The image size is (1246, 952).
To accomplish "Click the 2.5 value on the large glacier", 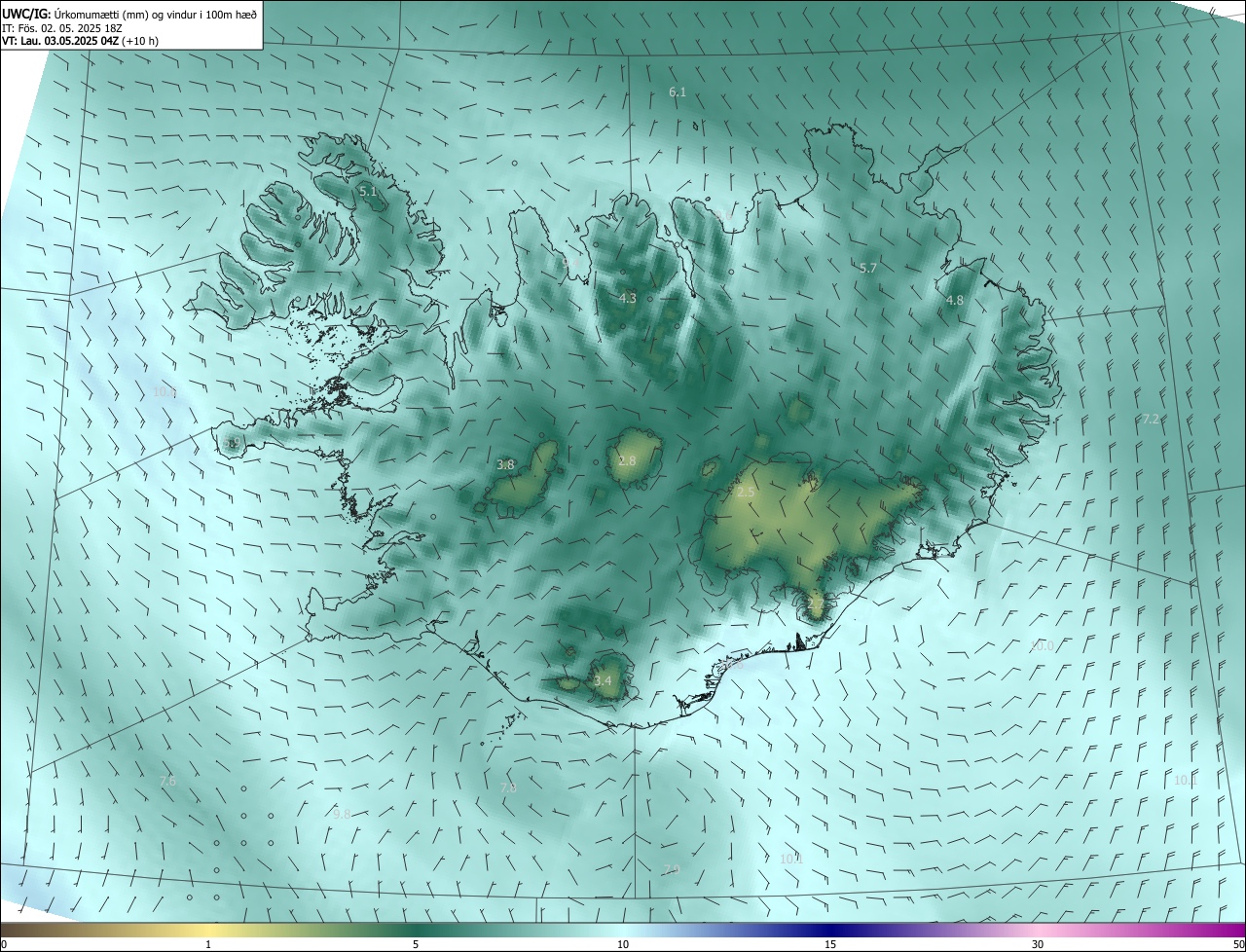I will click(x=746, y=494).
